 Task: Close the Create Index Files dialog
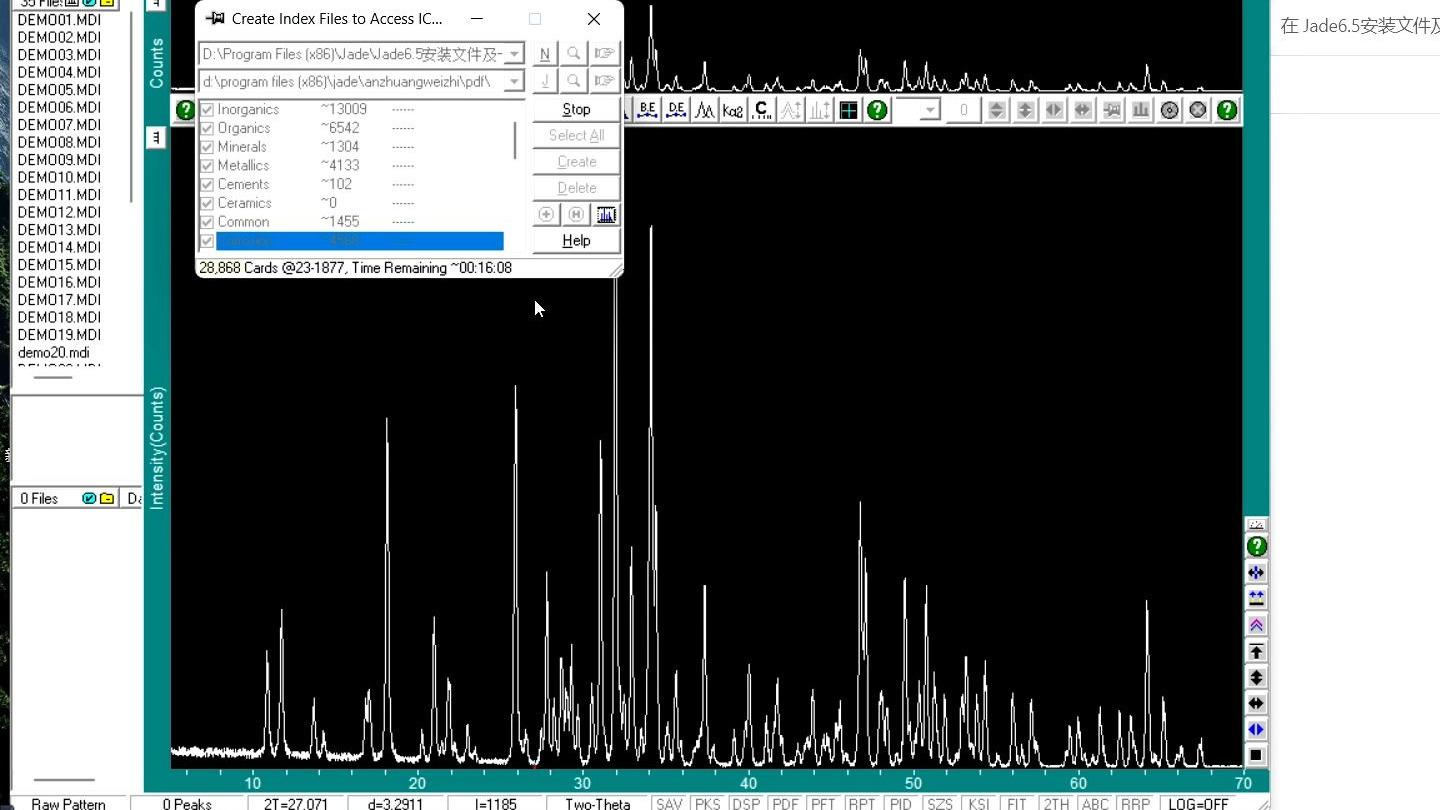pos(594,19)
